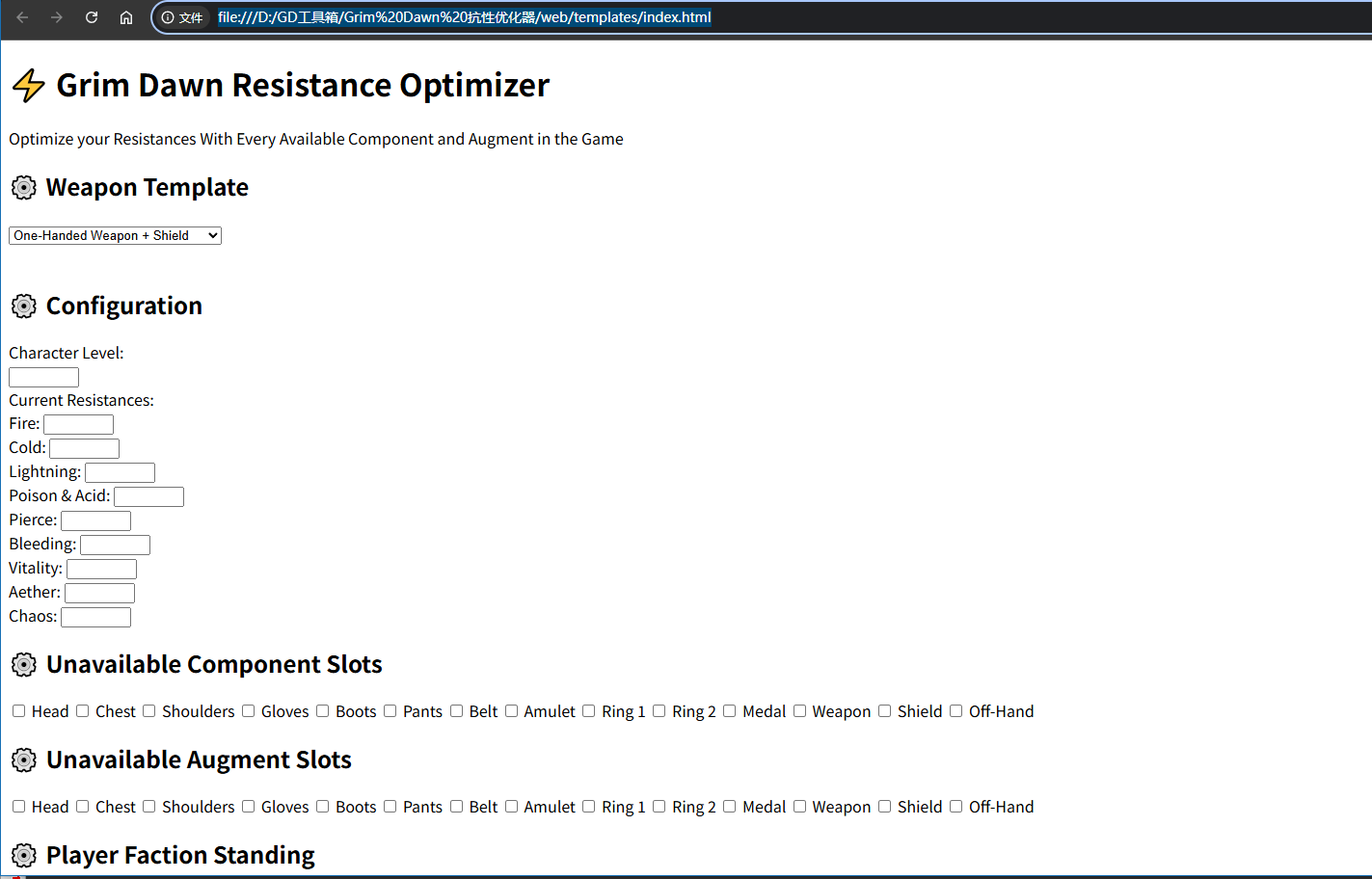Image resolution: width=1372 pixels, height=879 pixels.
Task: Focus the Chaos resistance field
Action: [95, 617]
